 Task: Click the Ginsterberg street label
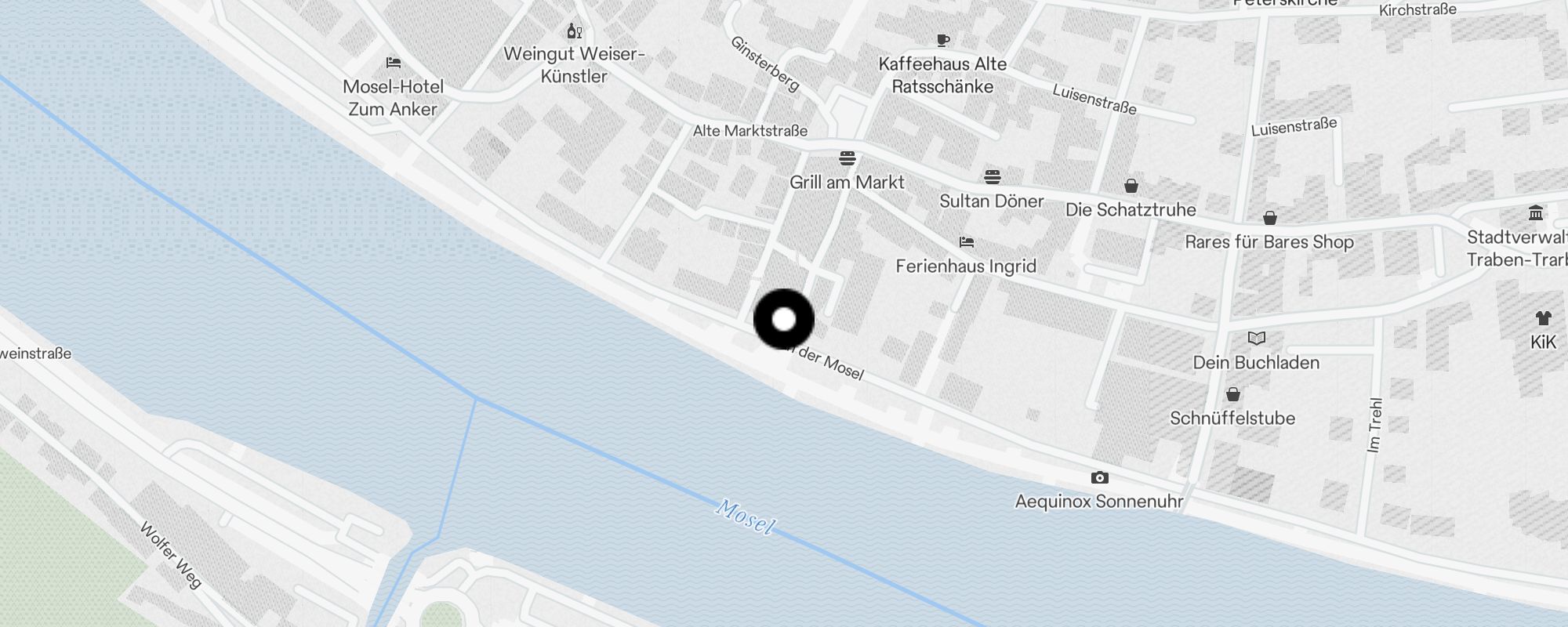click(765, 63)
